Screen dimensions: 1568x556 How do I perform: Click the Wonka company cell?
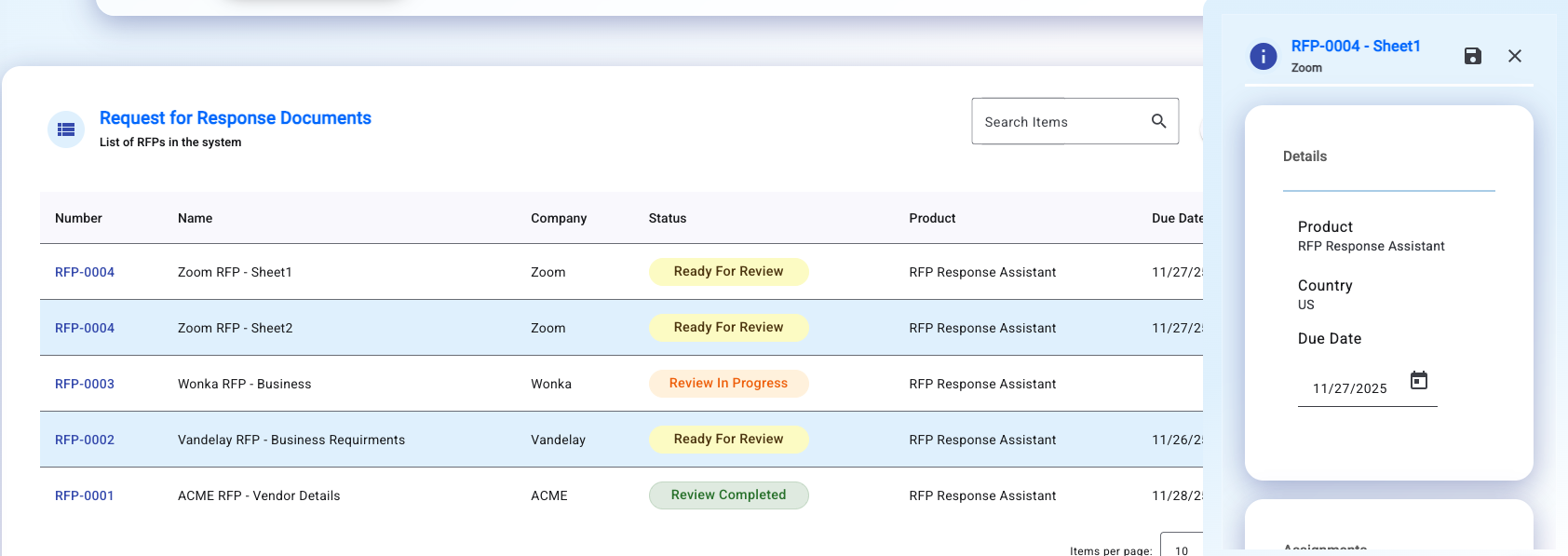(x=551, y=384)
